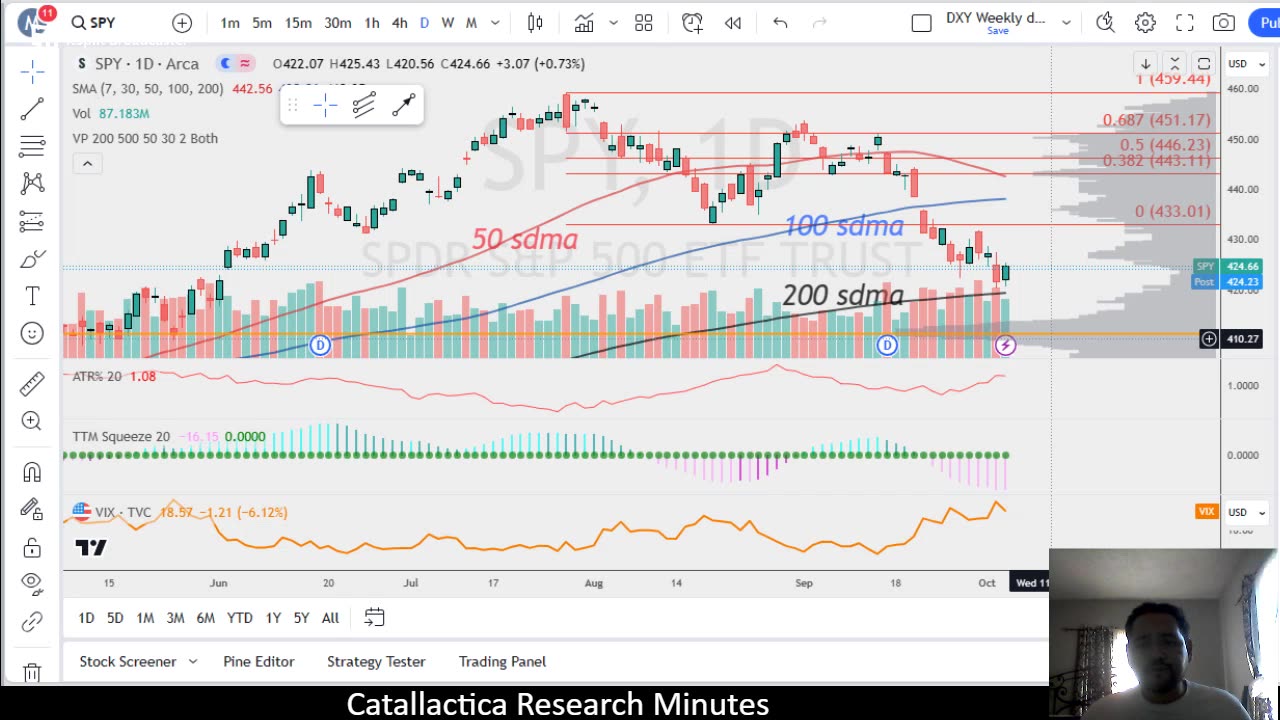Select the 1m timeframe
The width and height of the screenshot is (1280, 720).
coord(230,22)
